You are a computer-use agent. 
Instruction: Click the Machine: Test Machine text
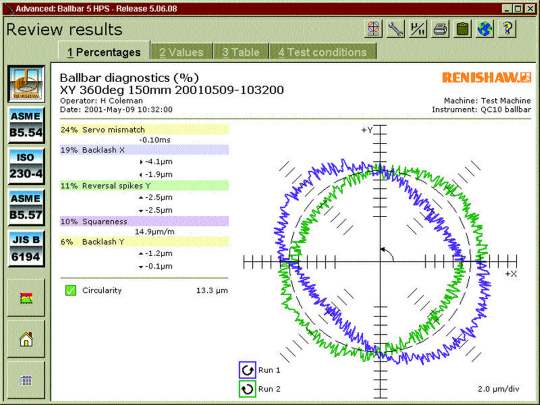tap(487, 101)
